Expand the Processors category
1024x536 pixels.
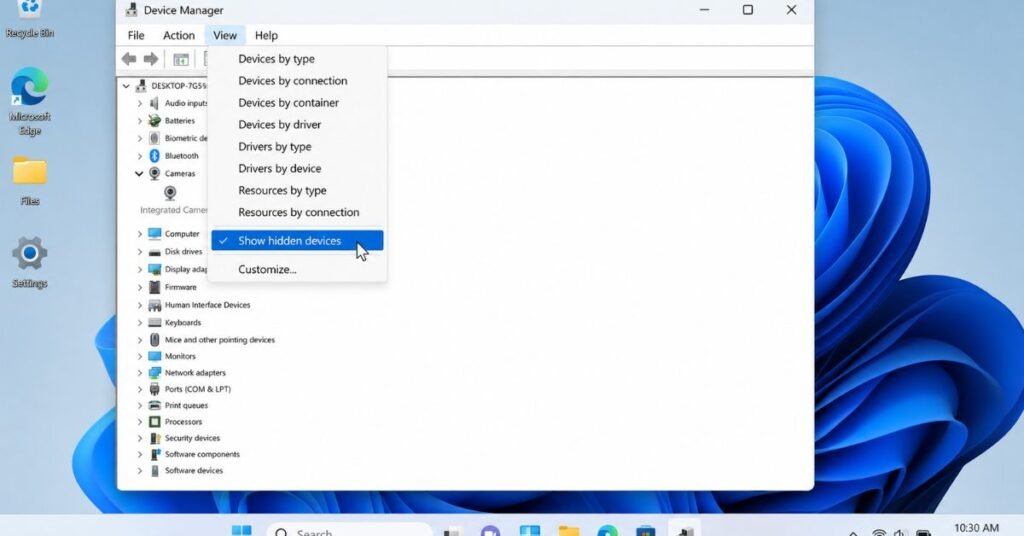point(139,422)
